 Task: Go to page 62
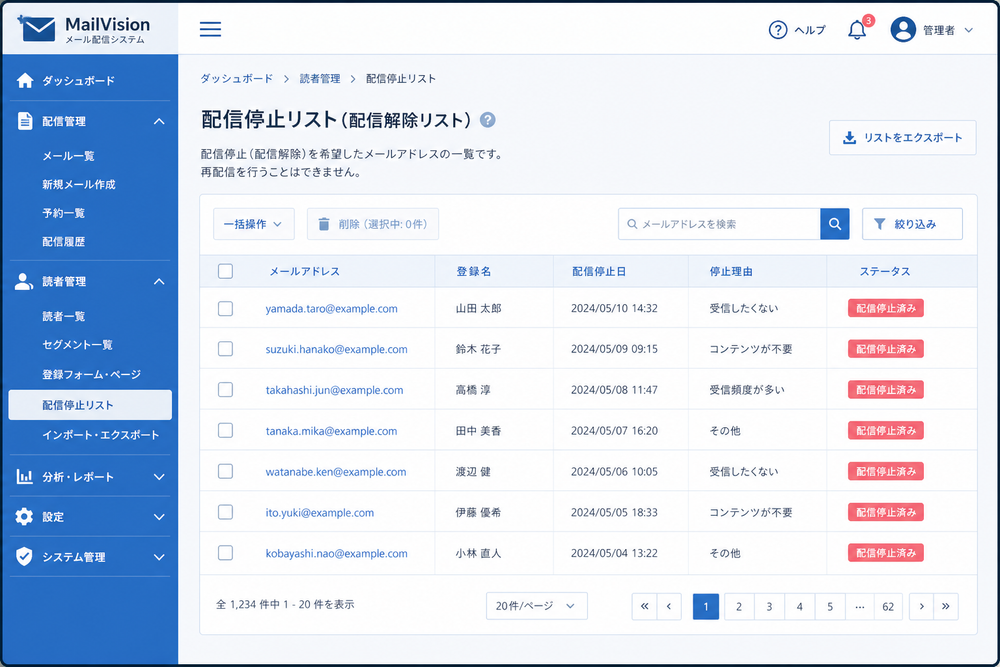(x=888, y=606)
